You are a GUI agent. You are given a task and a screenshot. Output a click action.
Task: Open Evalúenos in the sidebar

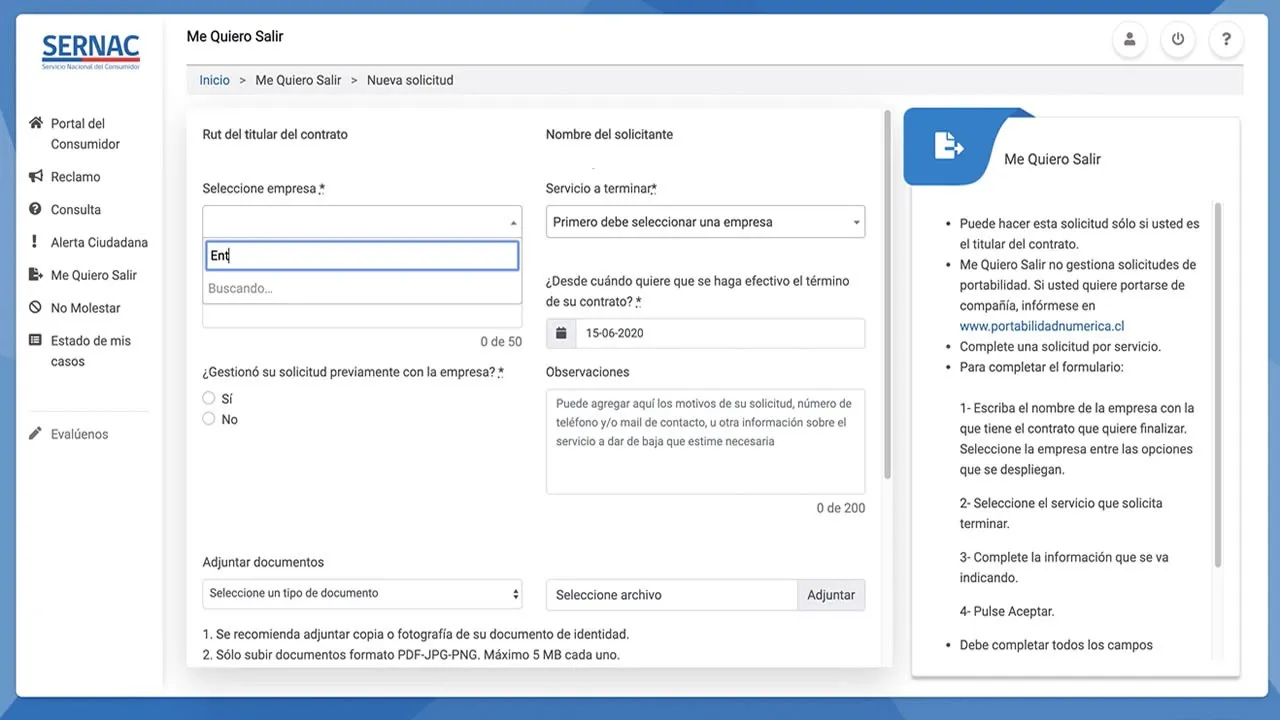tap(80, 435)
